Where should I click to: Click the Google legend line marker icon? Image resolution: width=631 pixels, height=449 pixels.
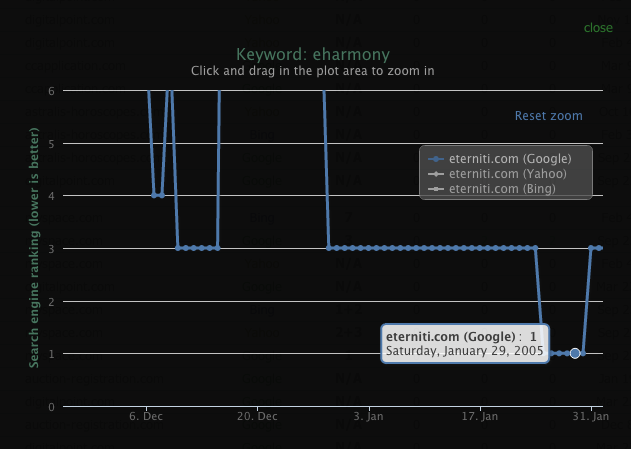coord(436,159)
